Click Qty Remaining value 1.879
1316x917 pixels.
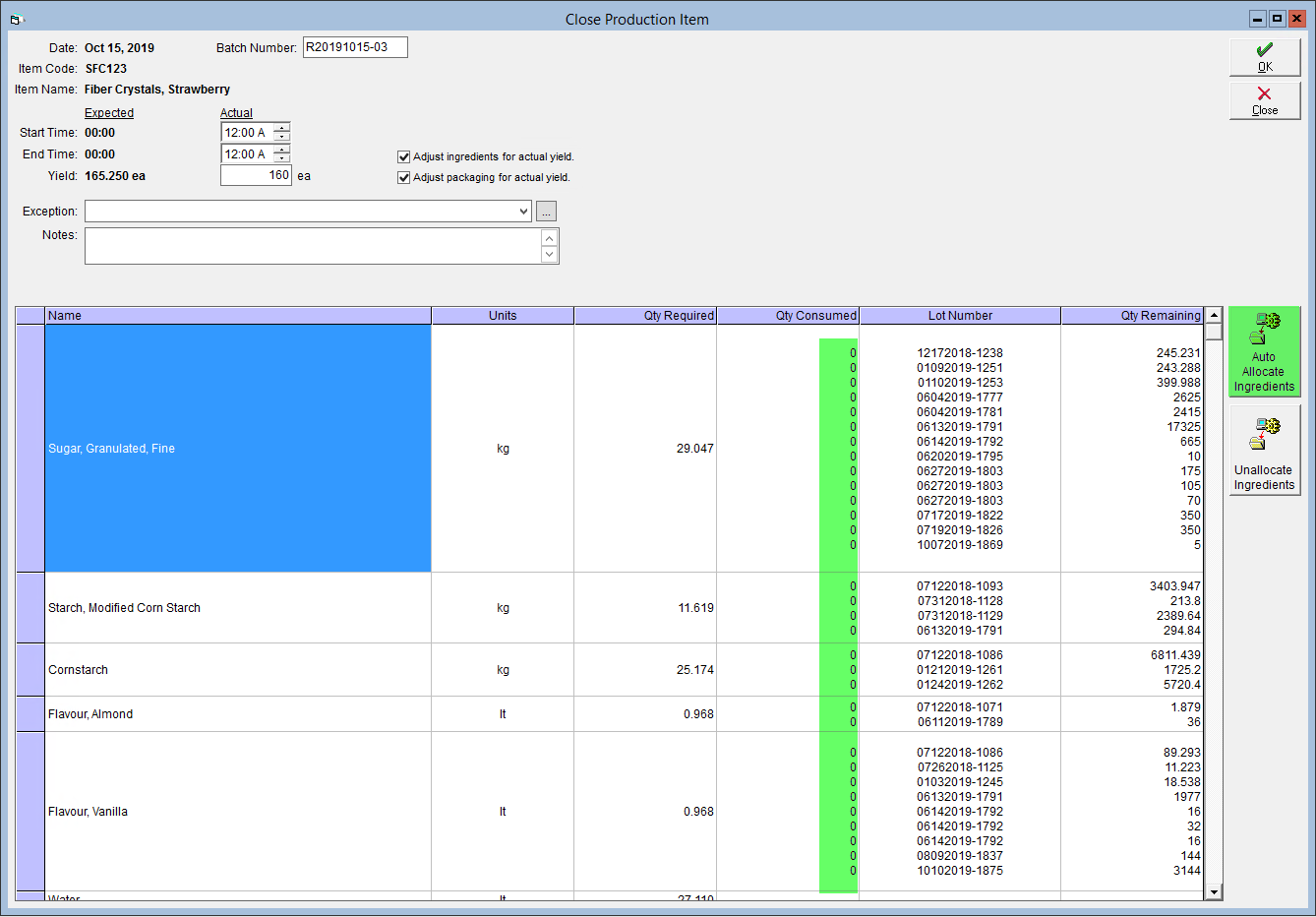click(x=1185, y=707)
